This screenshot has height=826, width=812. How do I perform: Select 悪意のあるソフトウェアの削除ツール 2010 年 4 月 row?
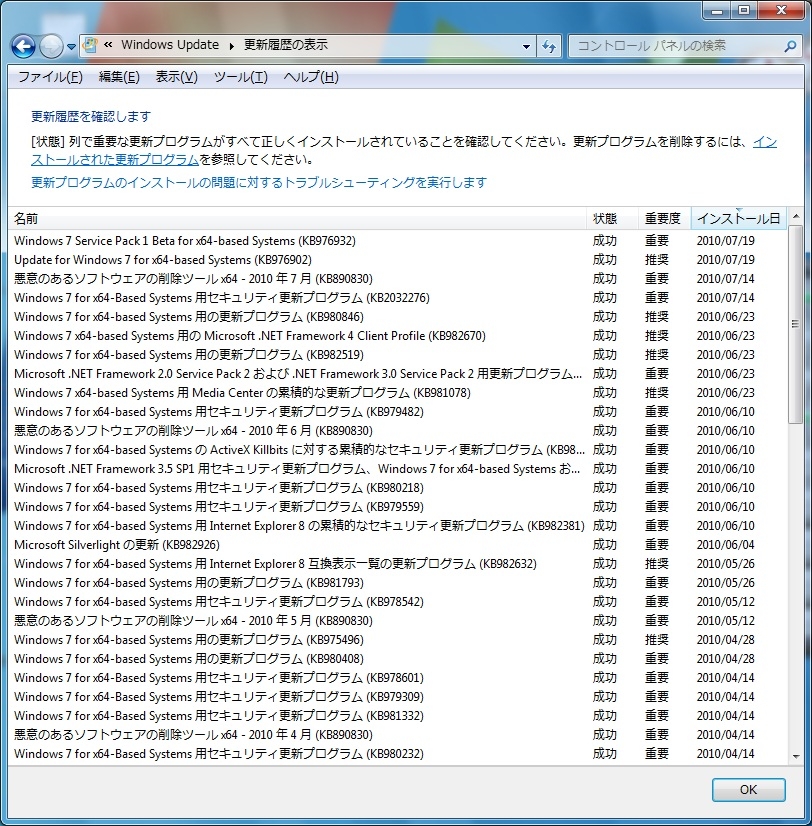point(398,734)
